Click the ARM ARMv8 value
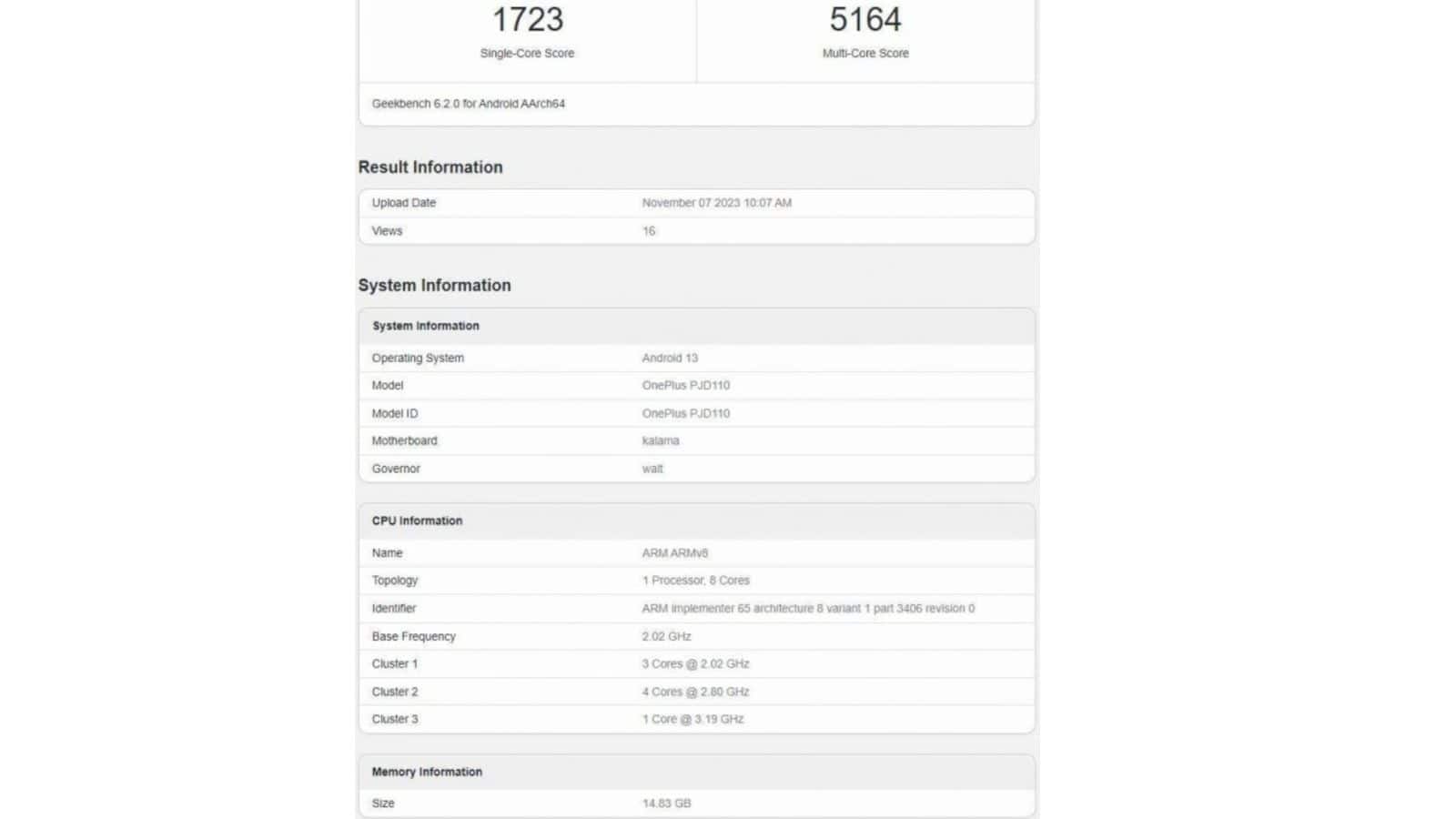The image size is (1456, 819). (675, 553)
